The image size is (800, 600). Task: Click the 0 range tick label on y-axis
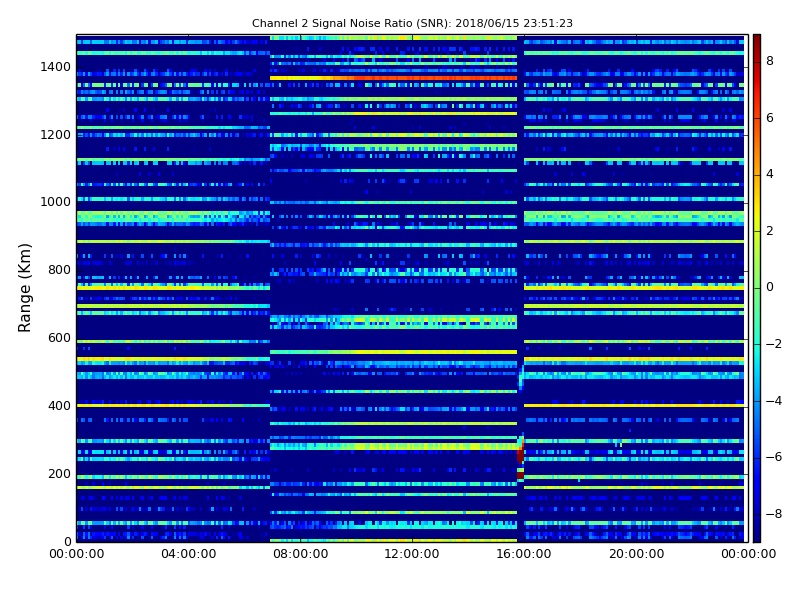pyautogui.click(x=68, y=541)
